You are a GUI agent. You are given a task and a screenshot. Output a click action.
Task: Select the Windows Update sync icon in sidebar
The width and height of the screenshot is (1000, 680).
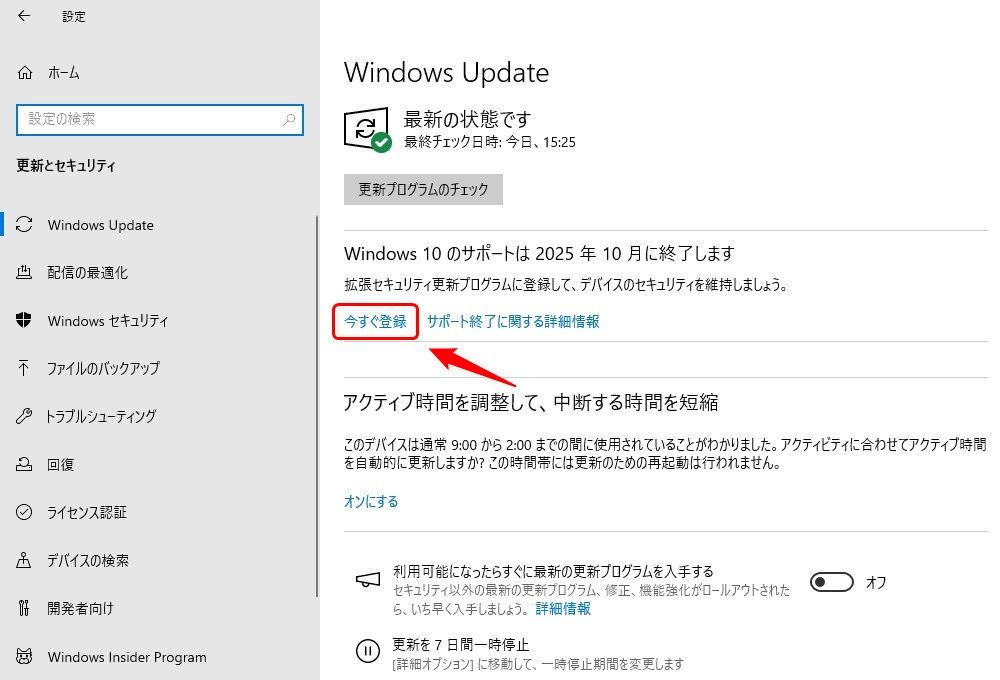tap(24, 225)
